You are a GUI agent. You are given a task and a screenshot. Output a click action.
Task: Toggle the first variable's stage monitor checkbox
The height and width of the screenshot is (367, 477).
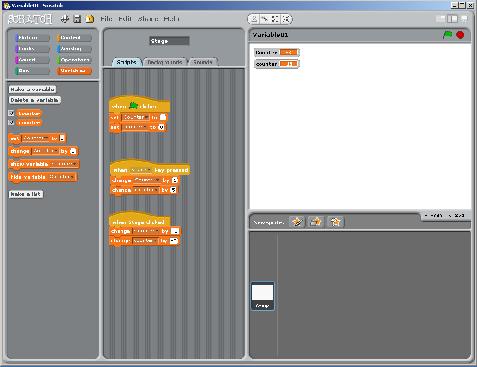coord(11,113)
